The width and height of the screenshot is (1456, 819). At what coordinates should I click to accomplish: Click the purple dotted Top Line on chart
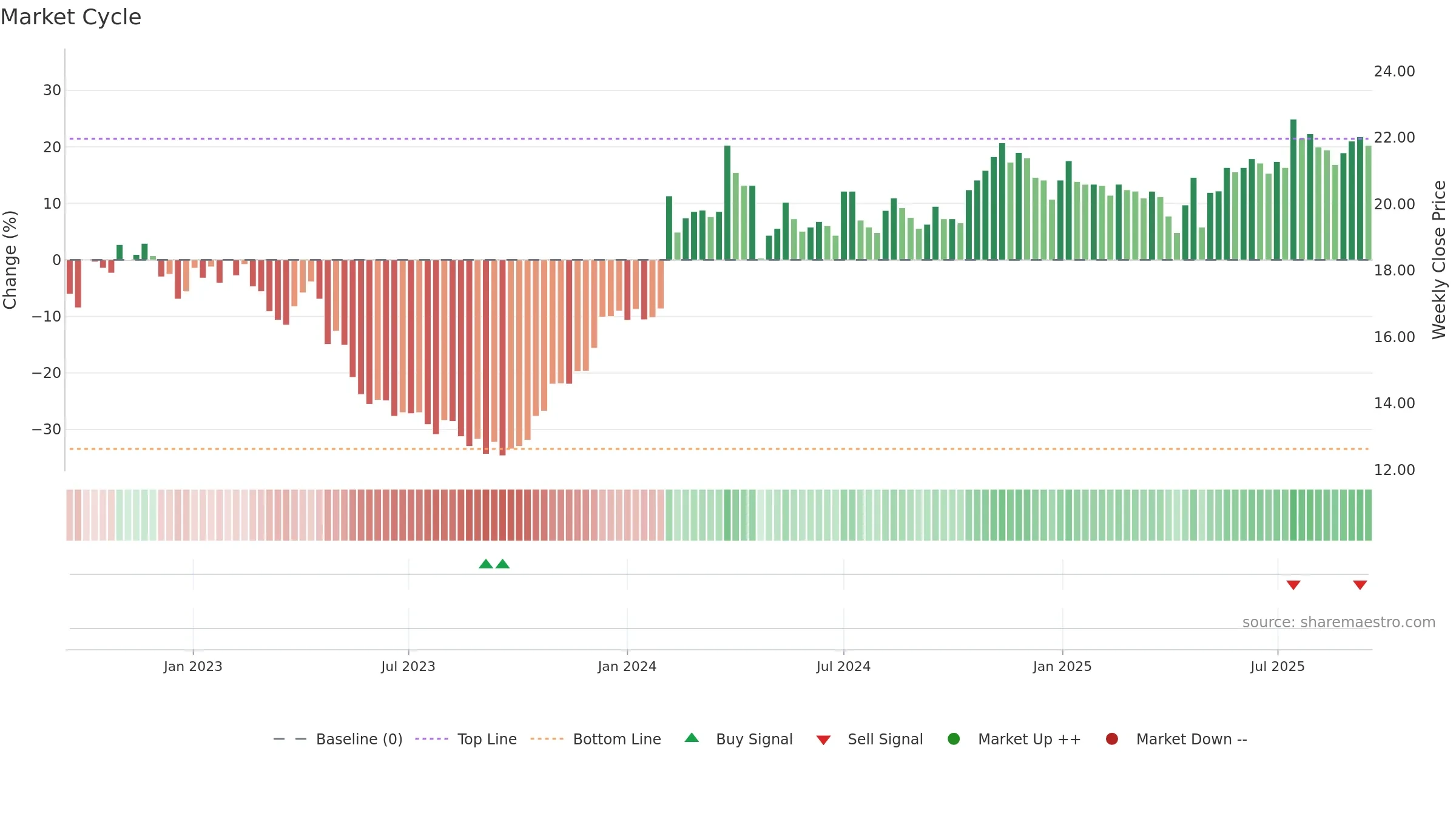(x=719, y=139)
